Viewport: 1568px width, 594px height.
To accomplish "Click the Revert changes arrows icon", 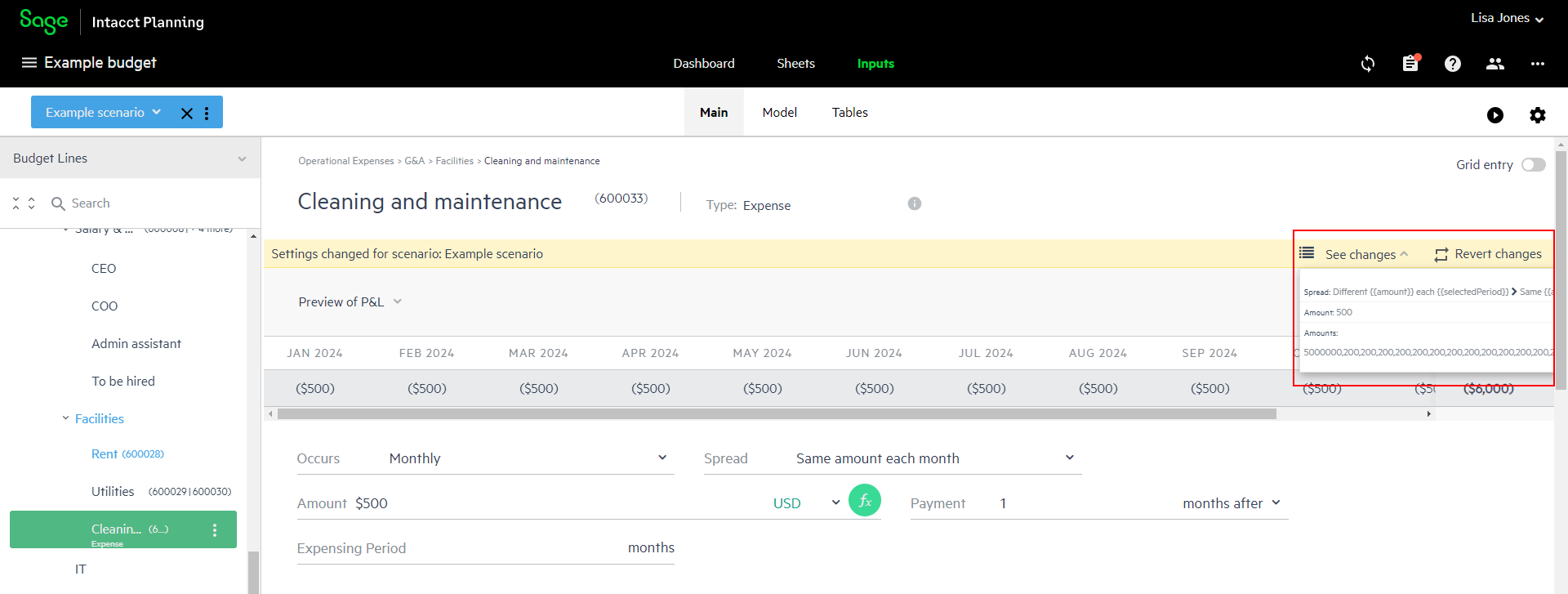I will point(1441,255).
